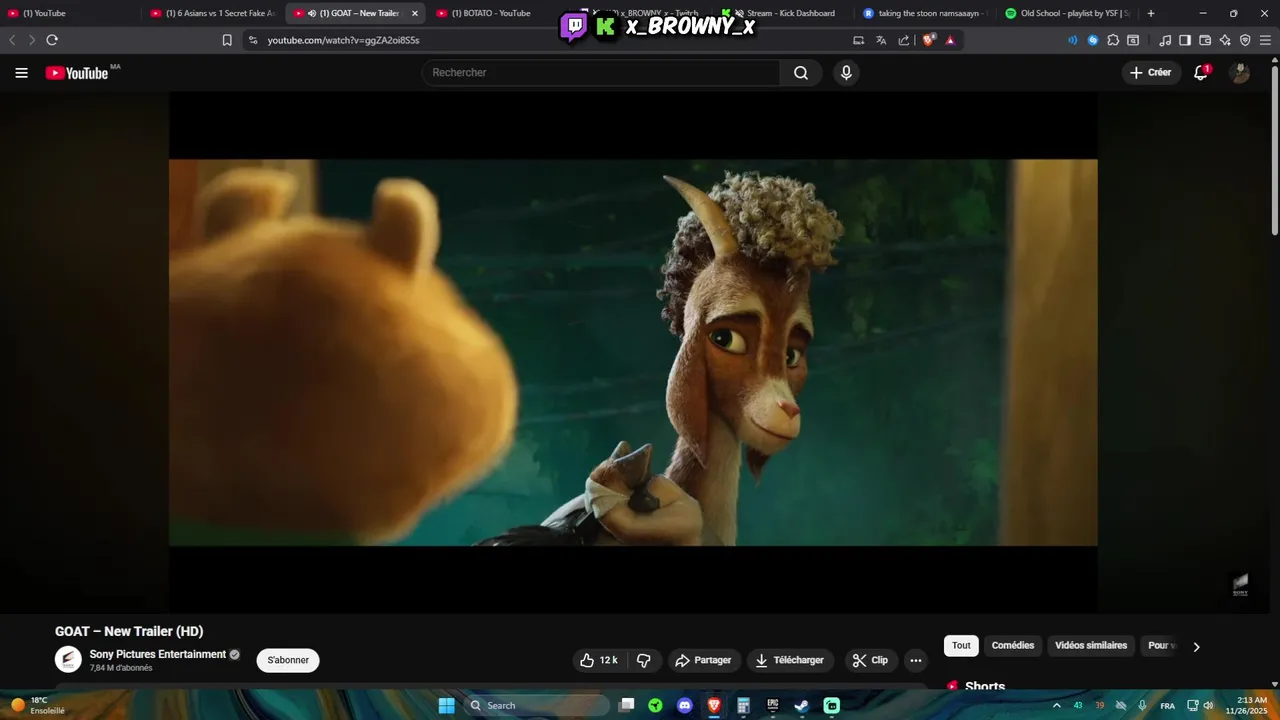The height and width of the screenshot is (720, 1280).
Task: Open Brave Rewards triangle icon
Action: pos(950,40)
